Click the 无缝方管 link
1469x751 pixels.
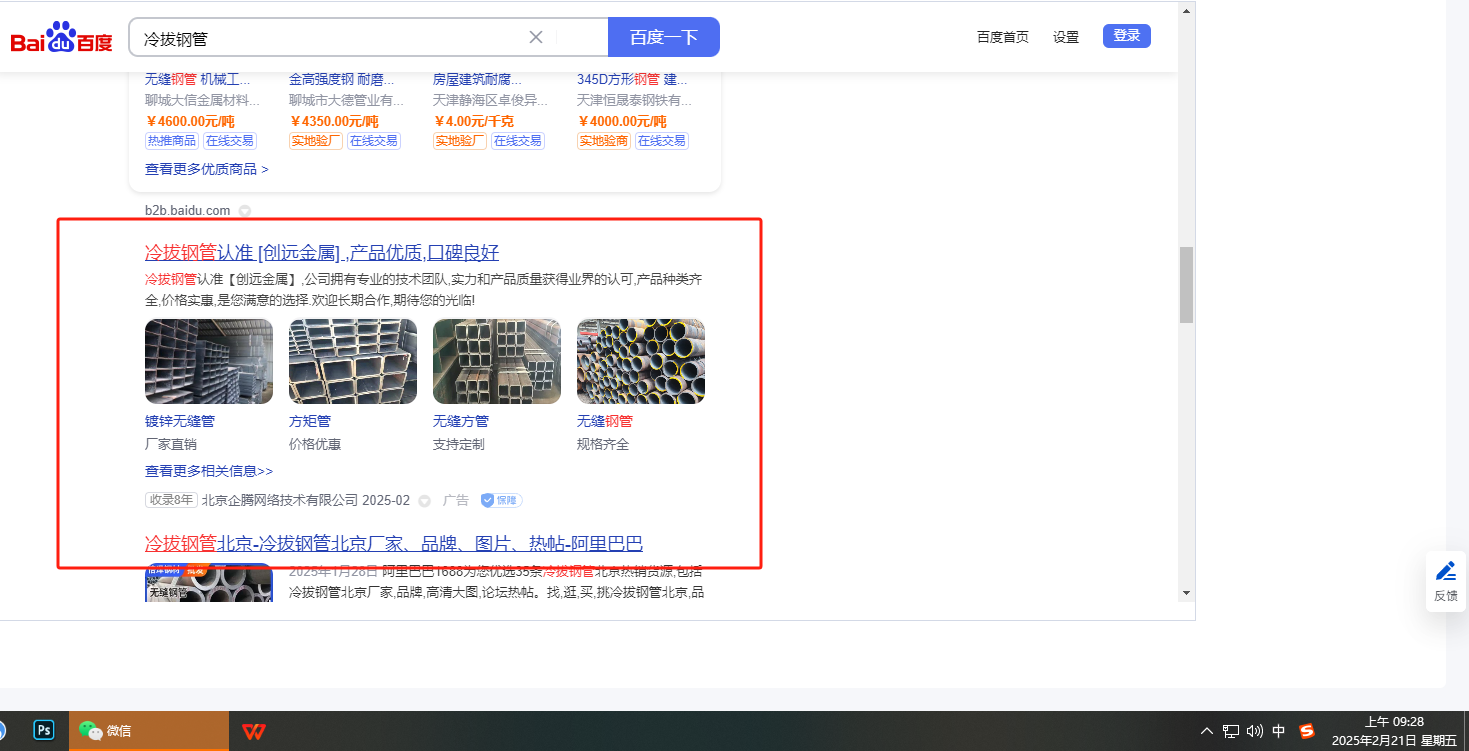click(x=461, y=421)
